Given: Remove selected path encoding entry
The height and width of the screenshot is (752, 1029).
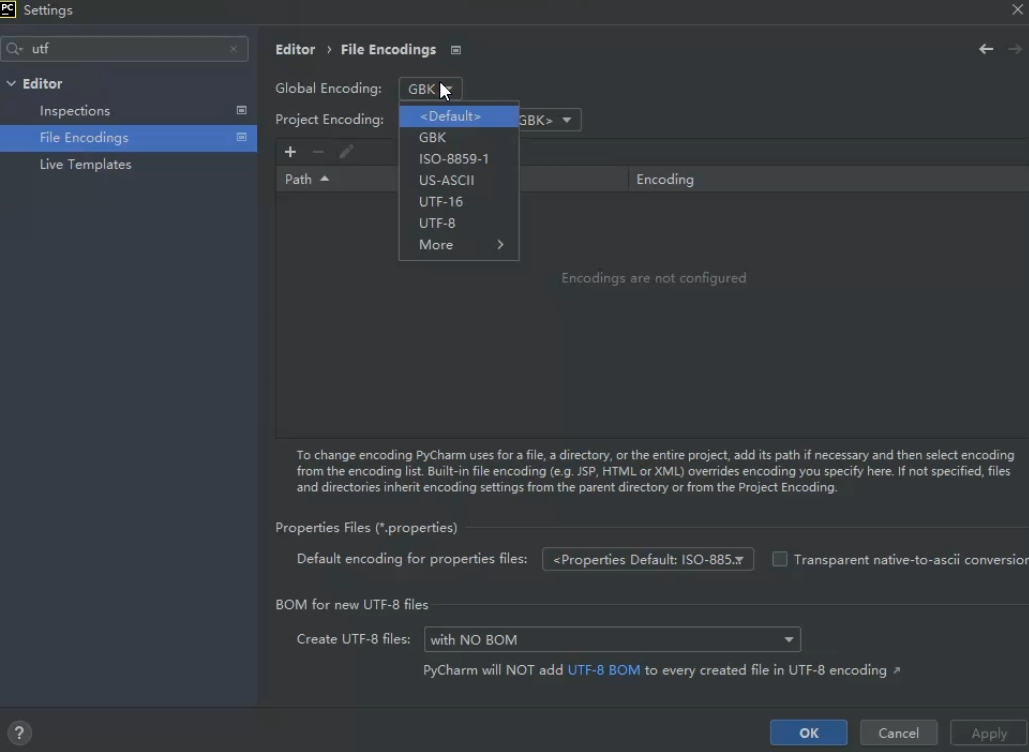Looking at the screenshot, I should pyautogui.click(x=318, y=152).
